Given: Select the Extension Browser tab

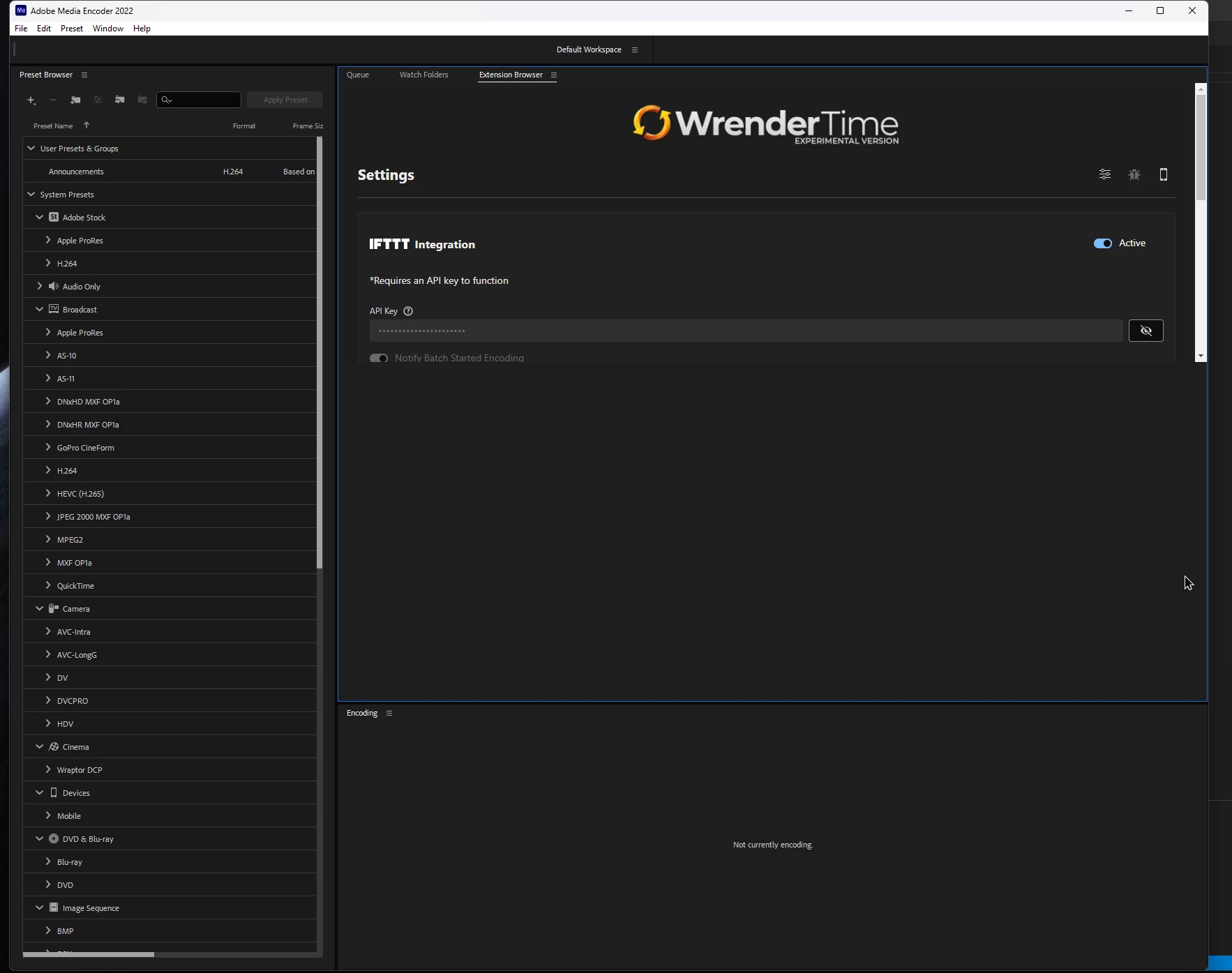Looking at the screenshot, I should pyautogui.click(x=511, y=75).
